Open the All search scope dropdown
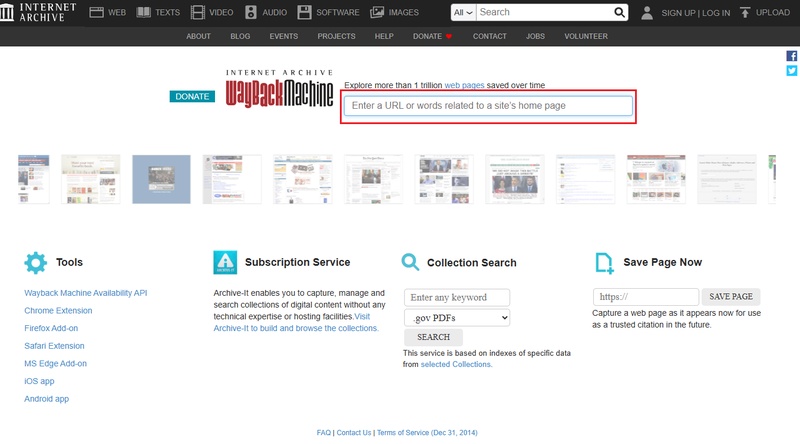 463,12
